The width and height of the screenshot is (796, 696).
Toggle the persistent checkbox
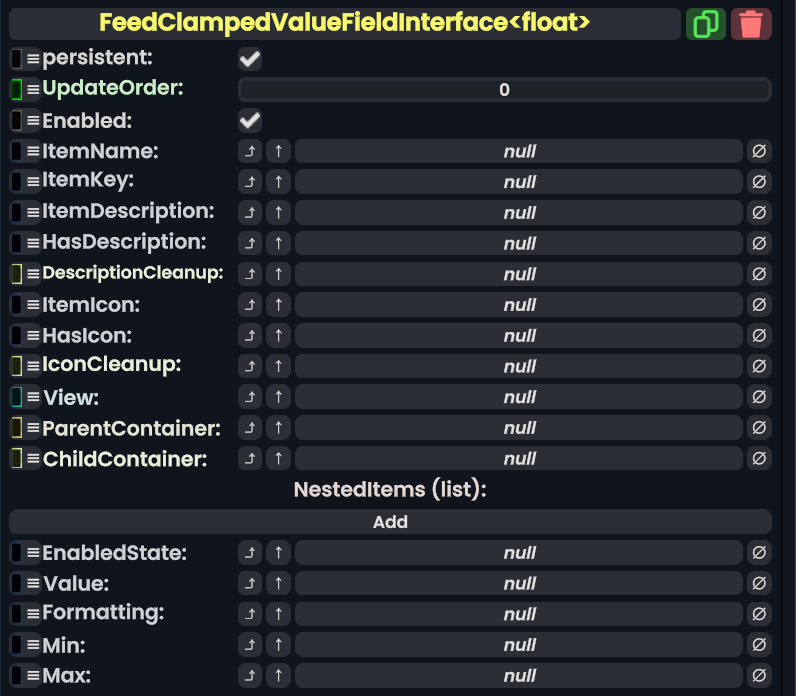pyautogui.click(x=250, y=59)
